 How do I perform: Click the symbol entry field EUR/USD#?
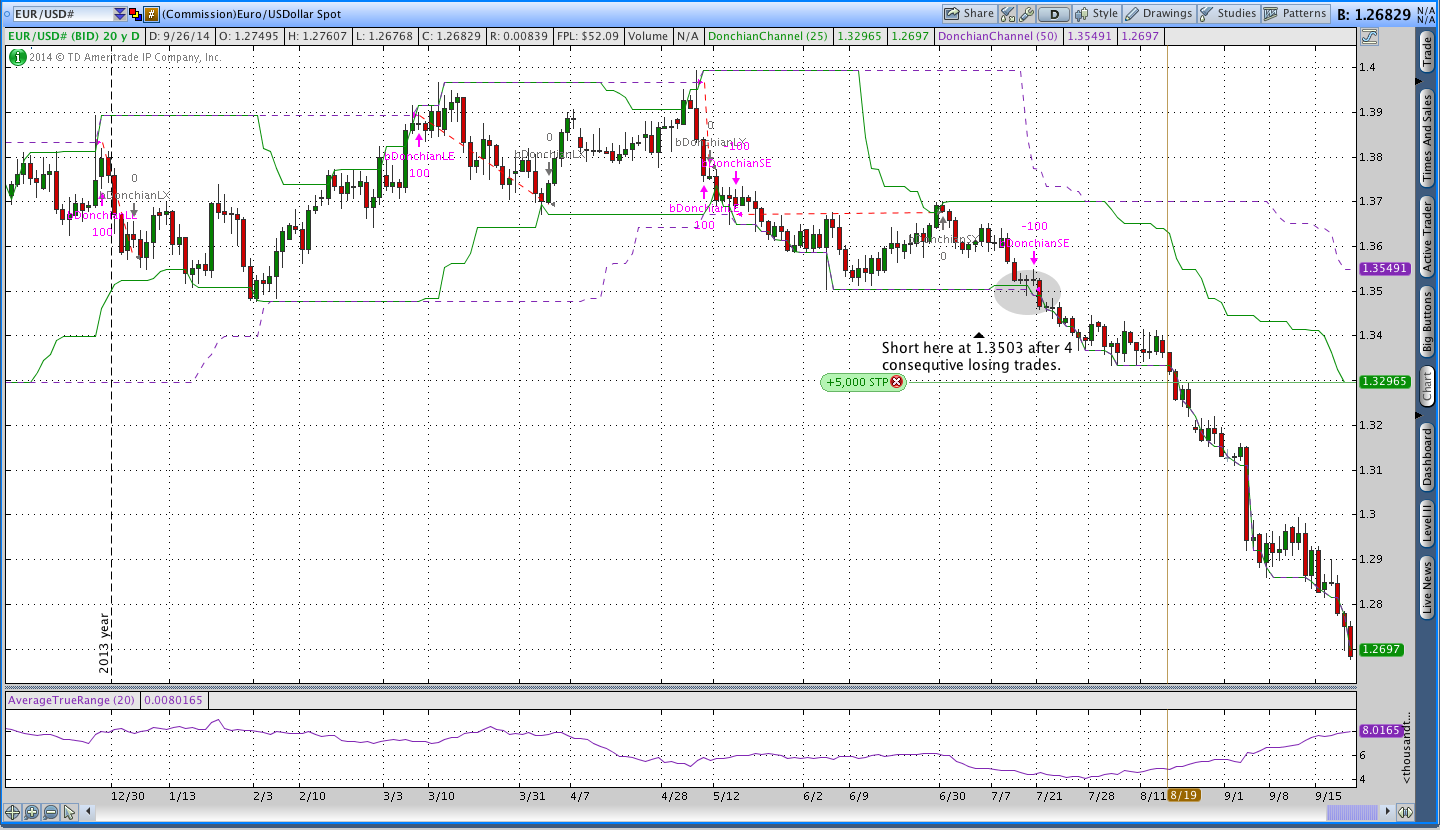[x=62, y=14]
